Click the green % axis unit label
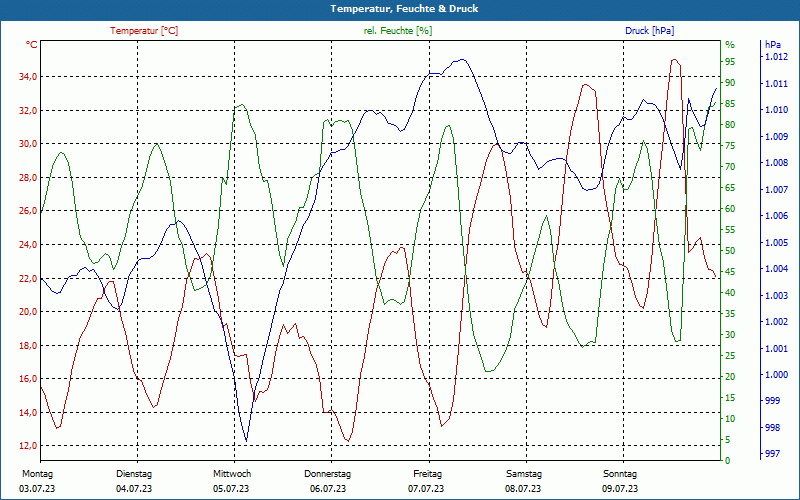This screenshot has width=800, height=500. point(730,45)
